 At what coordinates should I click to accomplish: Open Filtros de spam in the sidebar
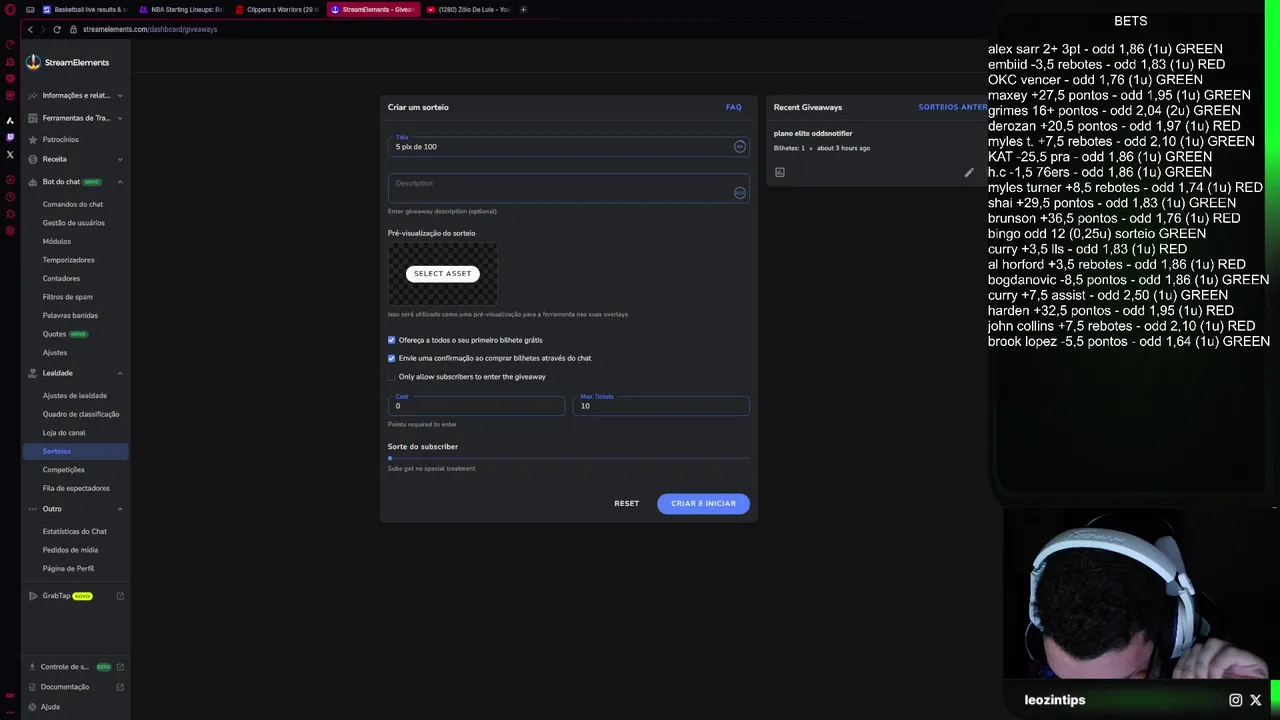(68, 297)
